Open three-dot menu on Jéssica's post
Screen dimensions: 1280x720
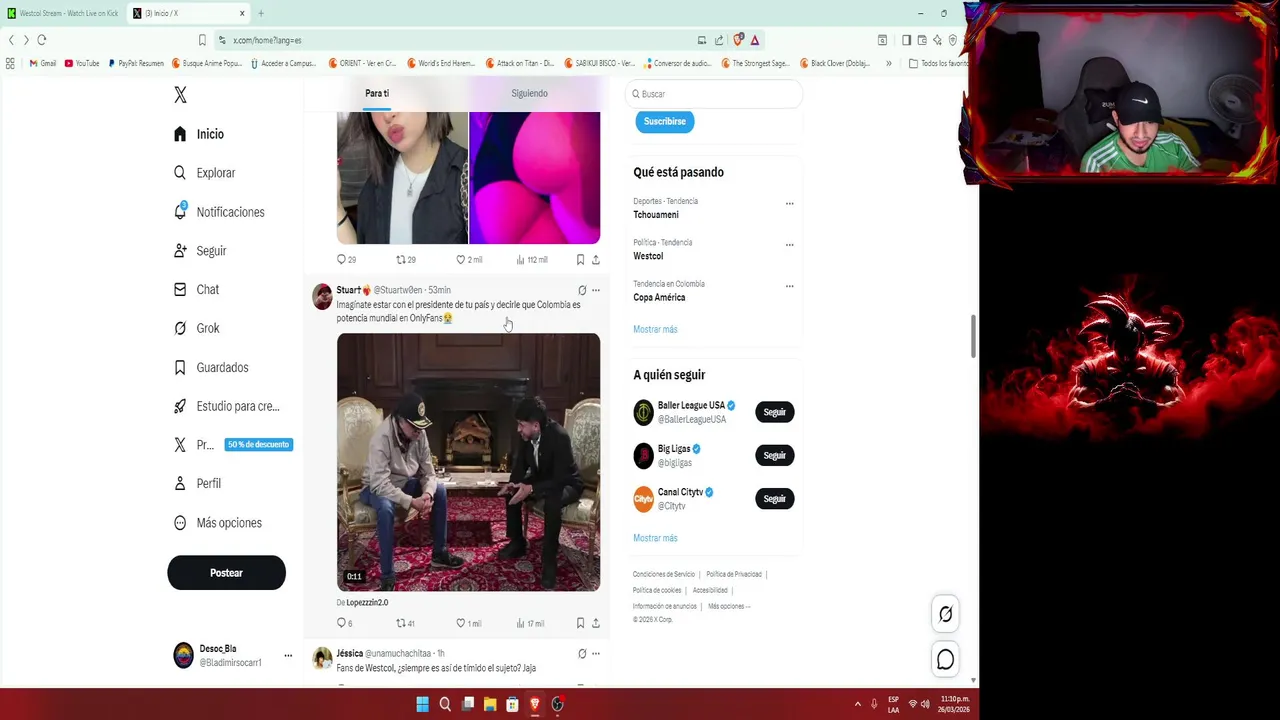[x=596, y=654]
